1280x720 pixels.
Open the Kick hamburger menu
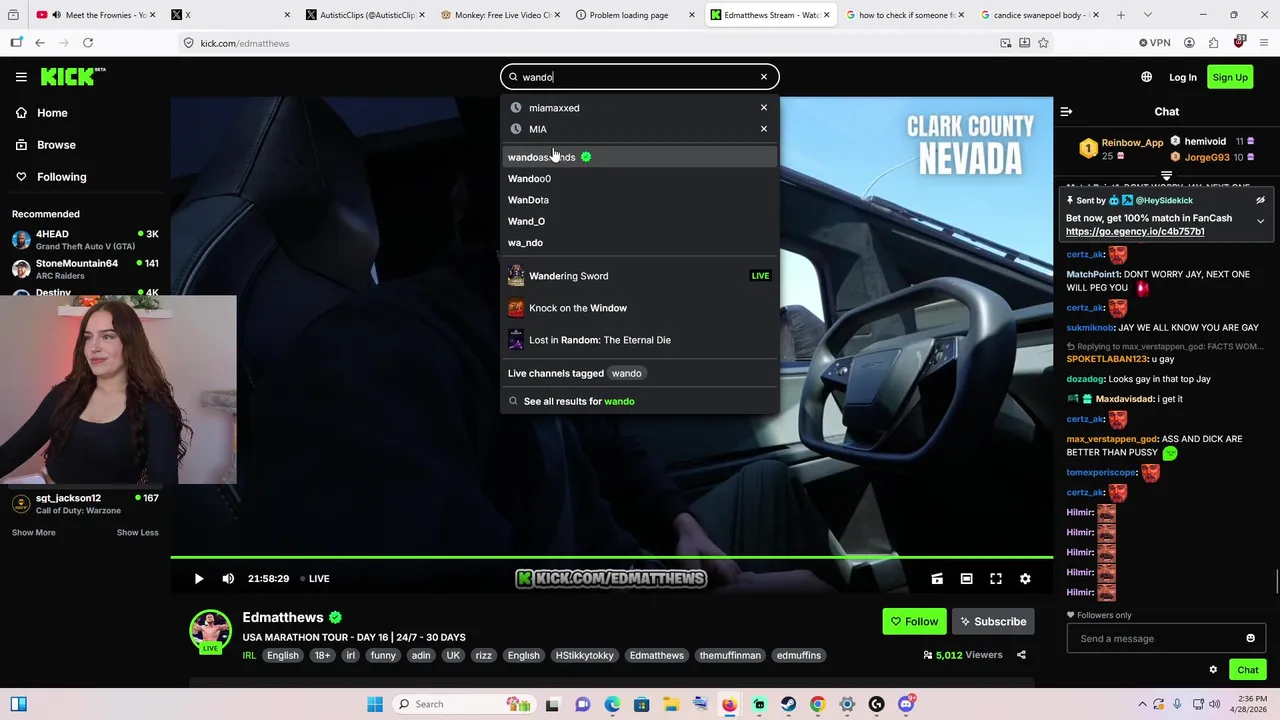tap(21, 77)
